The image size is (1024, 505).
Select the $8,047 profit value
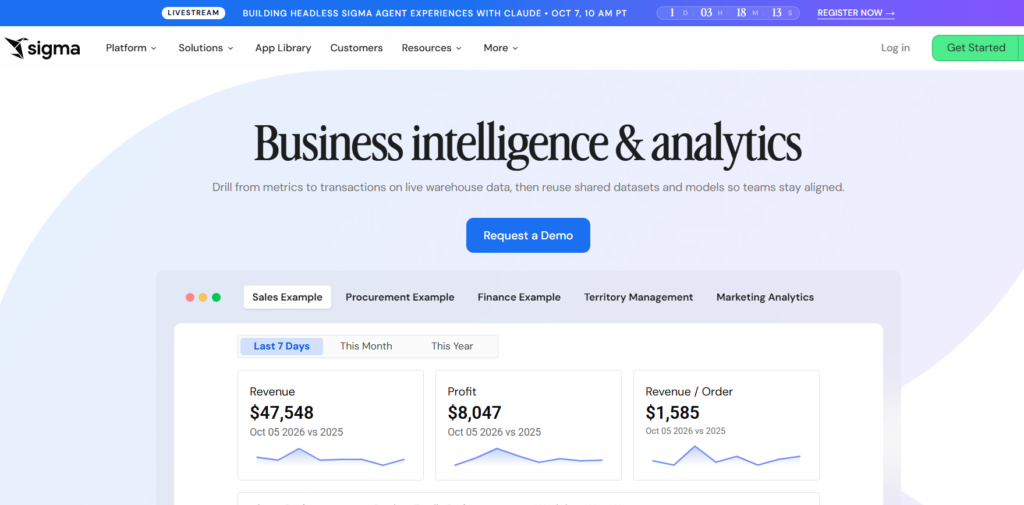[474, 413]
